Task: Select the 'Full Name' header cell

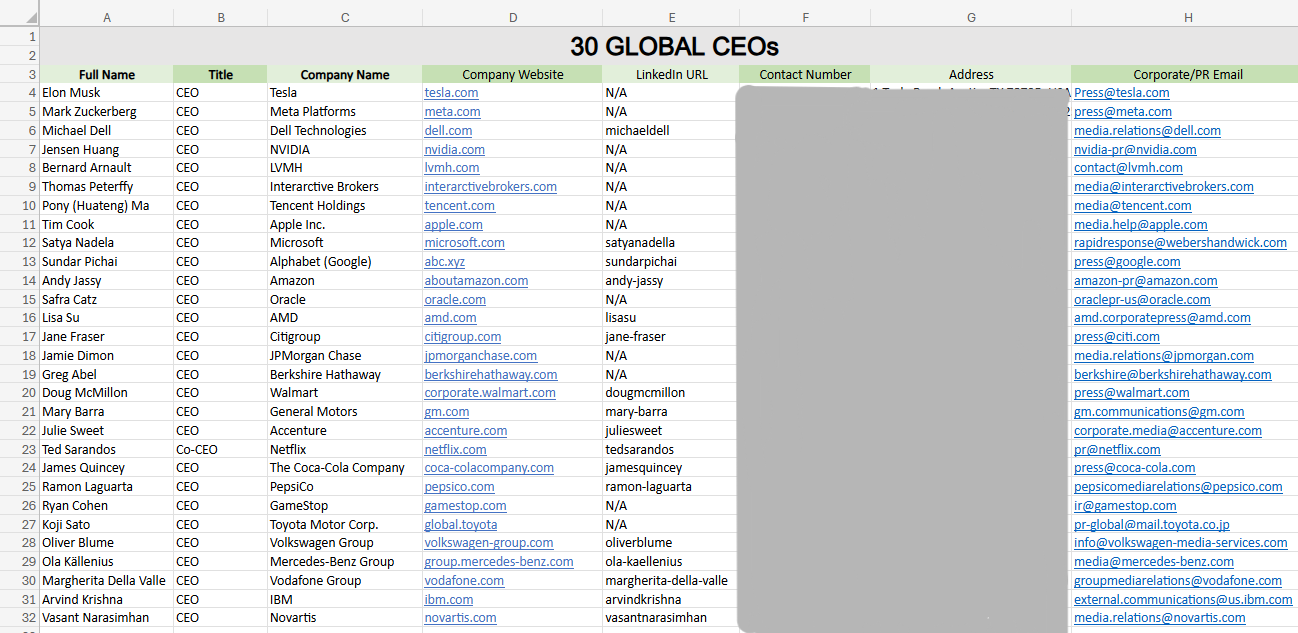Action: pos(107,74)
